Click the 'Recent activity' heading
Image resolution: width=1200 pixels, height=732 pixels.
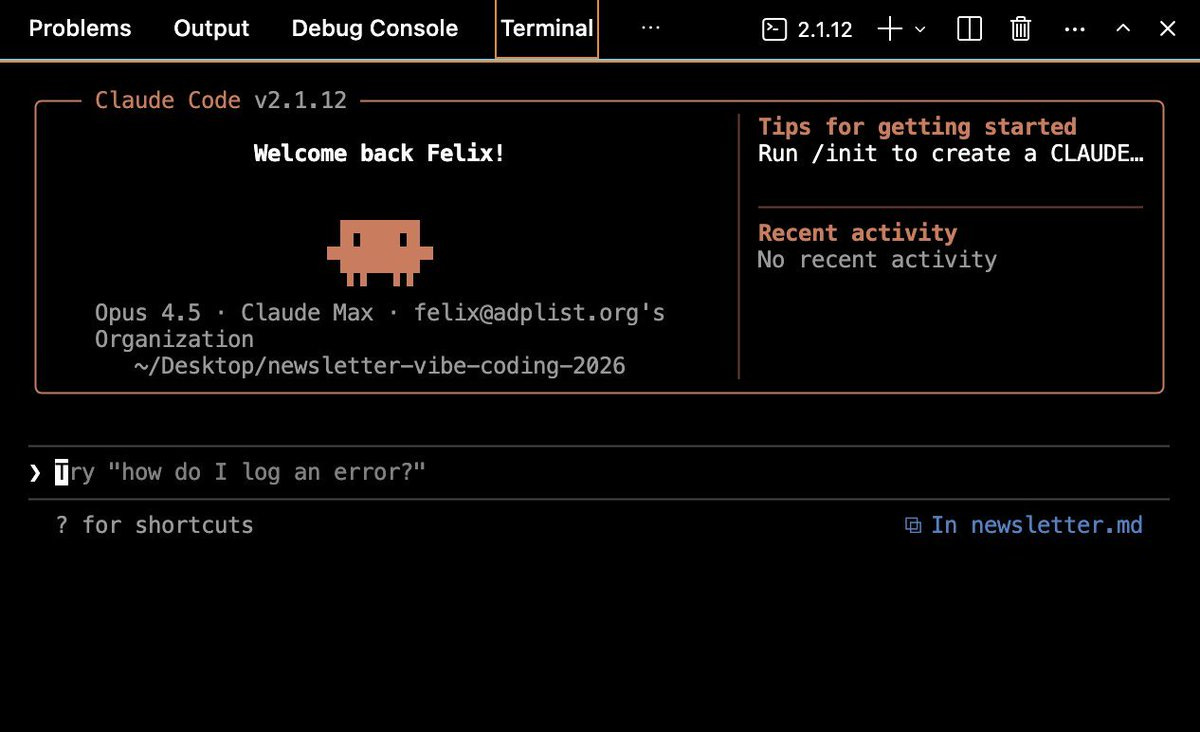click(x=857, y=233)
